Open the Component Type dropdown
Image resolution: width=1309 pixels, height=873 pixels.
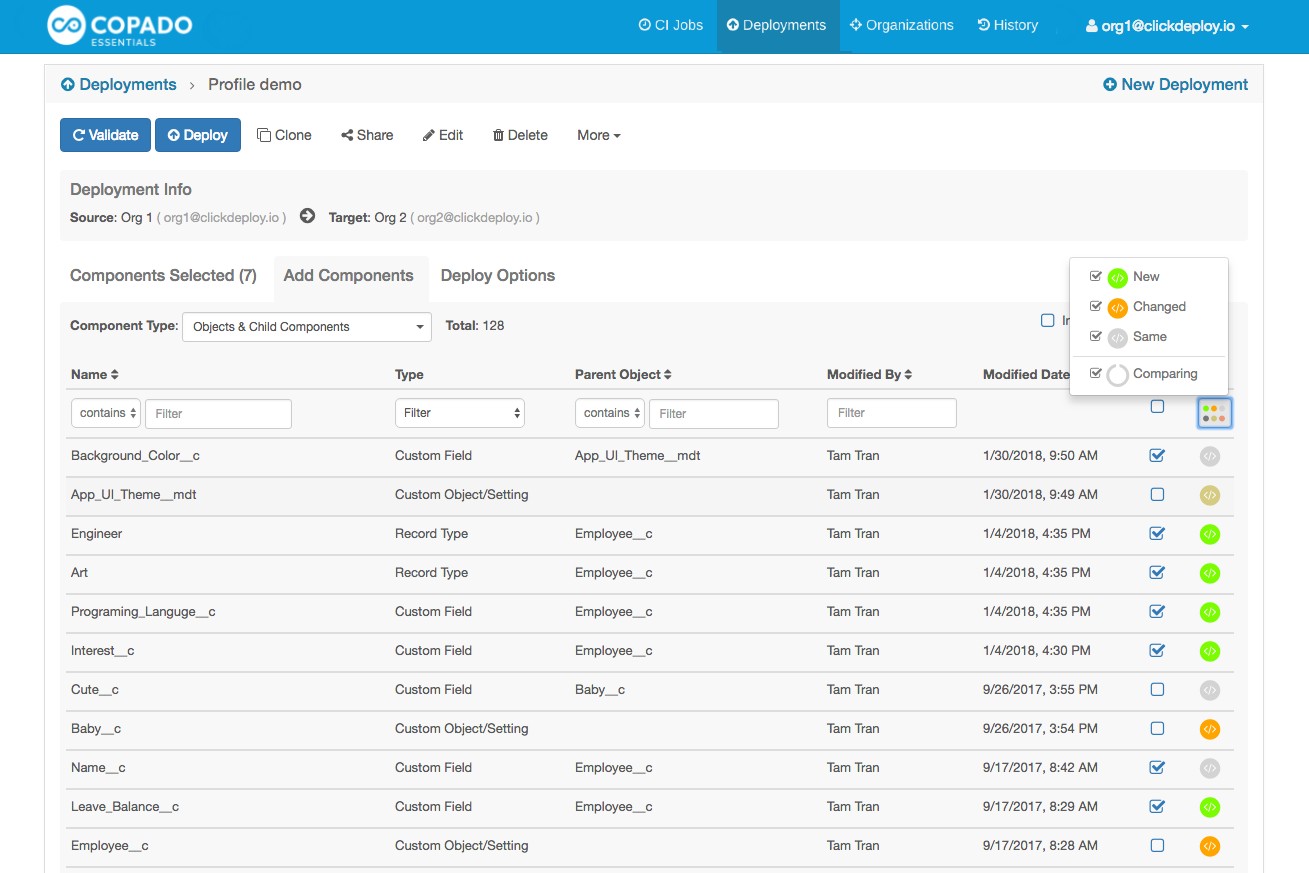pyautogui.click(x=306, y=327)
